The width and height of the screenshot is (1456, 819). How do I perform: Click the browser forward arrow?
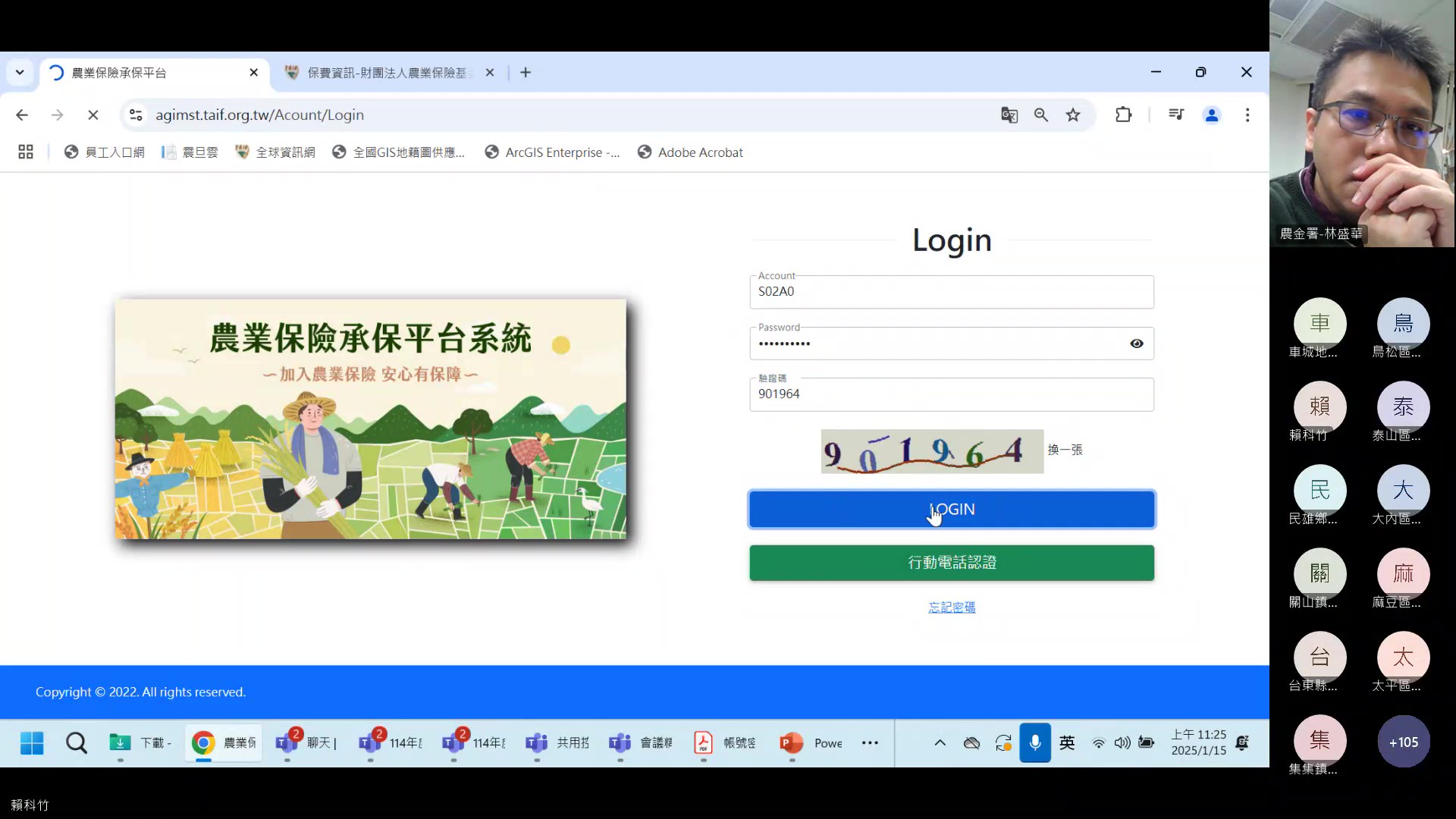click(x=58, y=115)
